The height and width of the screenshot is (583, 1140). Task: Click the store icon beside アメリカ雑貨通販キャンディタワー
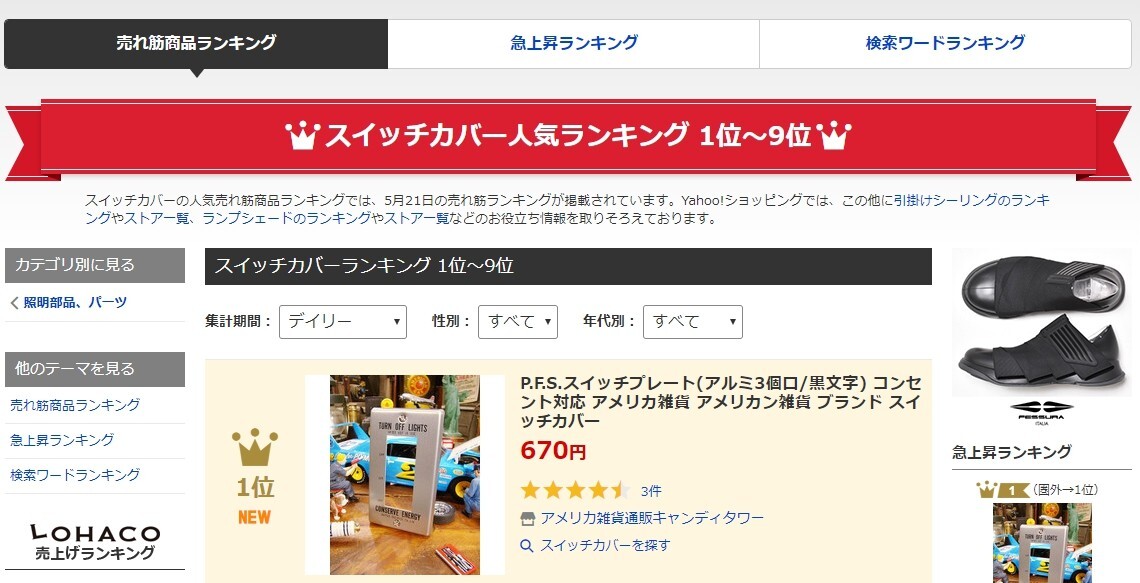tap(529, 518)
